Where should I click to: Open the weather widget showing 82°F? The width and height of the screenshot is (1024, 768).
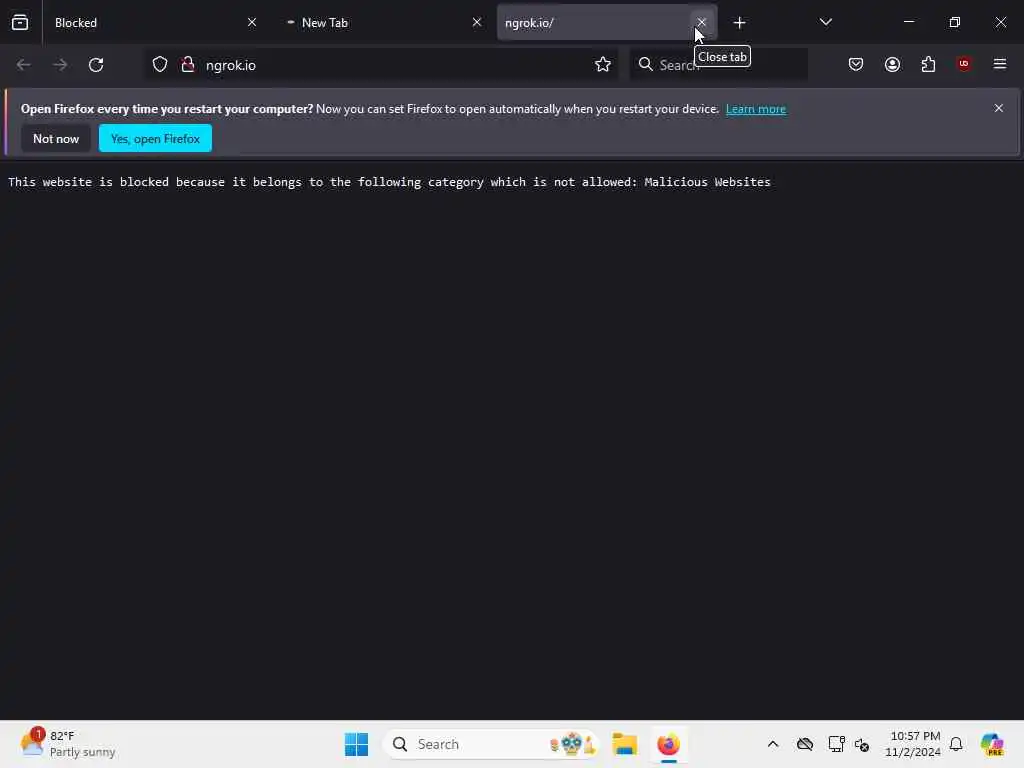67,744
